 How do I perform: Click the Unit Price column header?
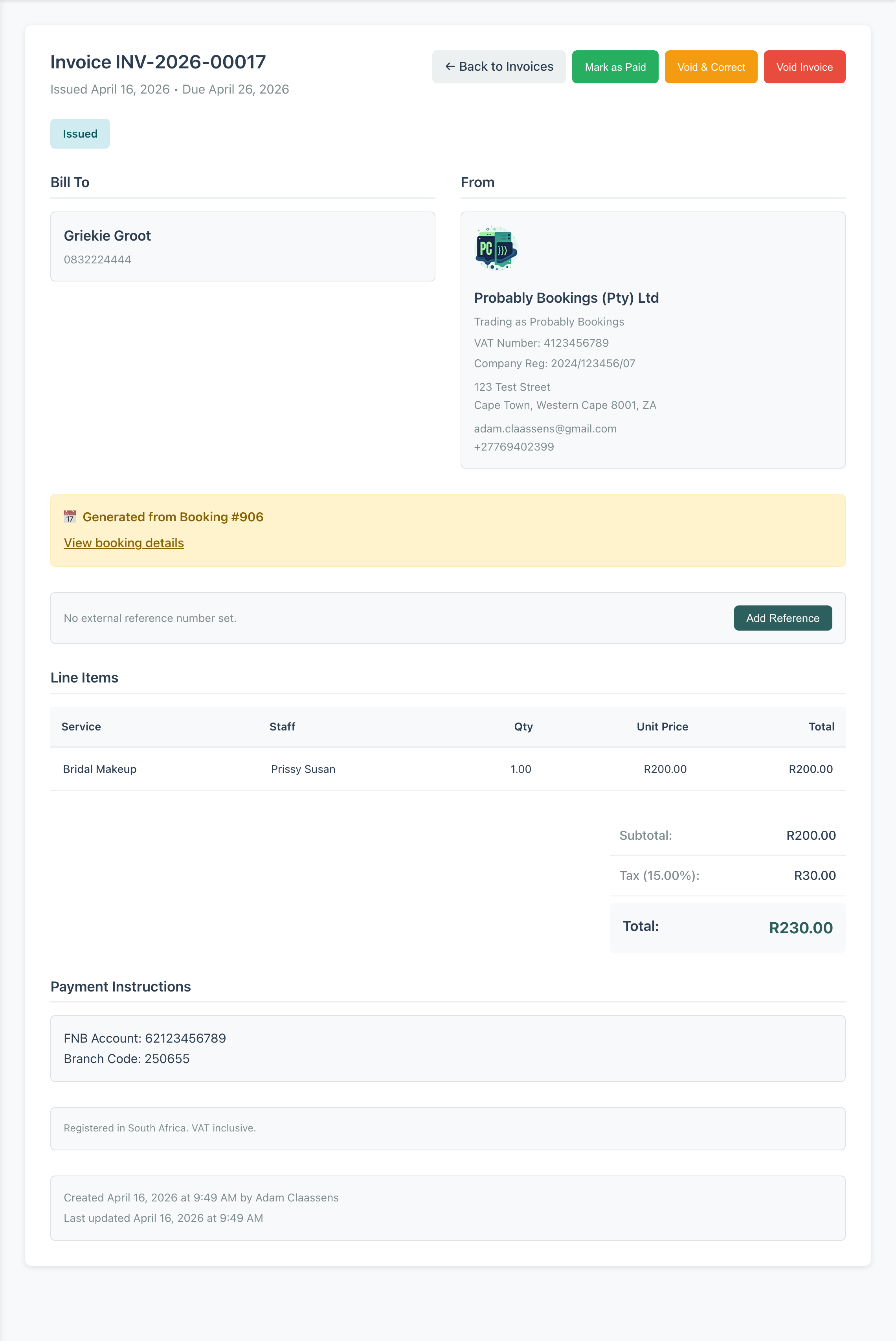(x=662, y=727)
